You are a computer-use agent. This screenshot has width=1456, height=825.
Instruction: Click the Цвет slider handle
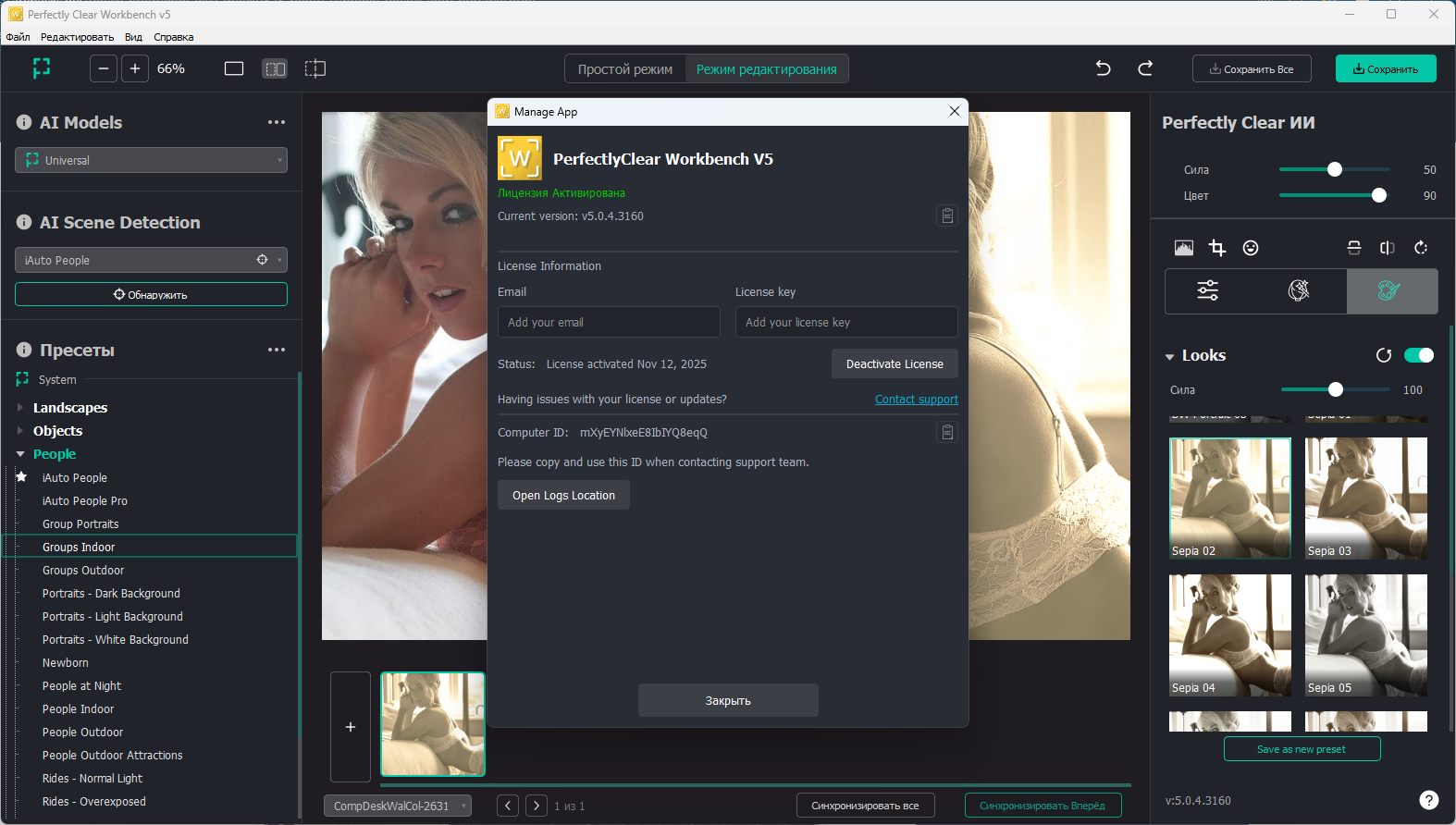point(1379,195)
